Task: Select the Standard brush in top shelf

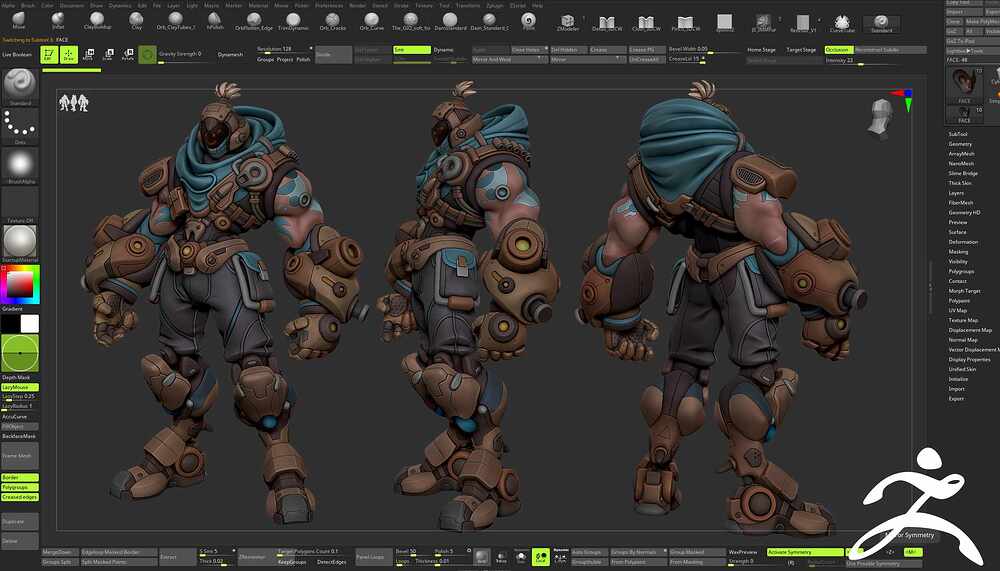Action: click(881, 24)
